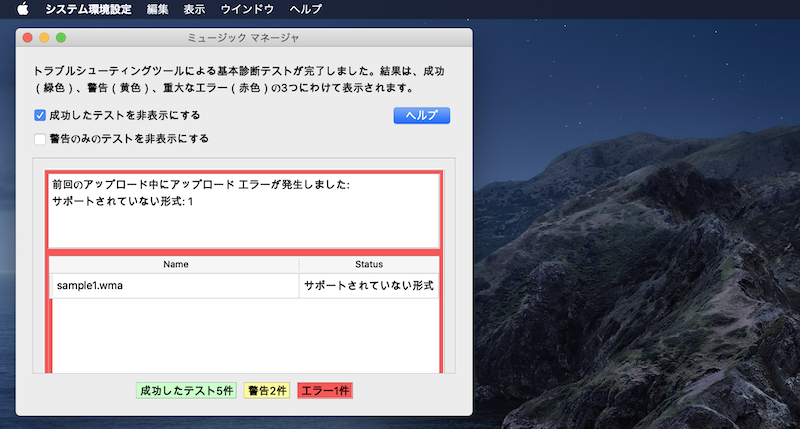Open the ヘルプ menu in menu bar

point(305,9)
